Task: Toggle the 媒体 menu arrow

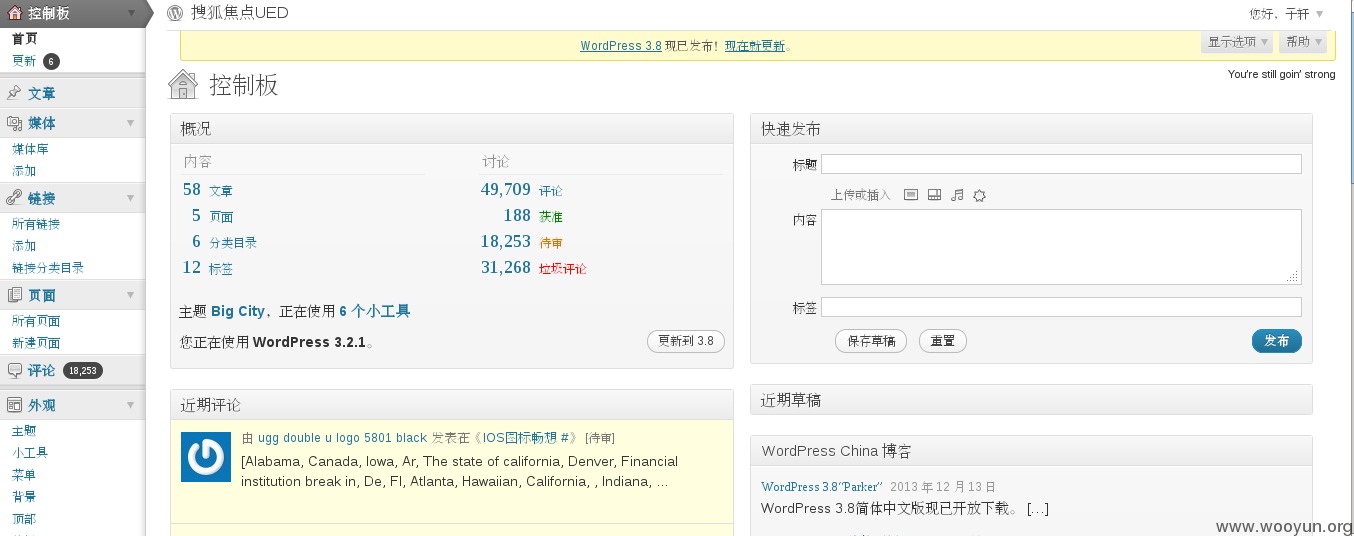Action: click(x=130, y=123)
